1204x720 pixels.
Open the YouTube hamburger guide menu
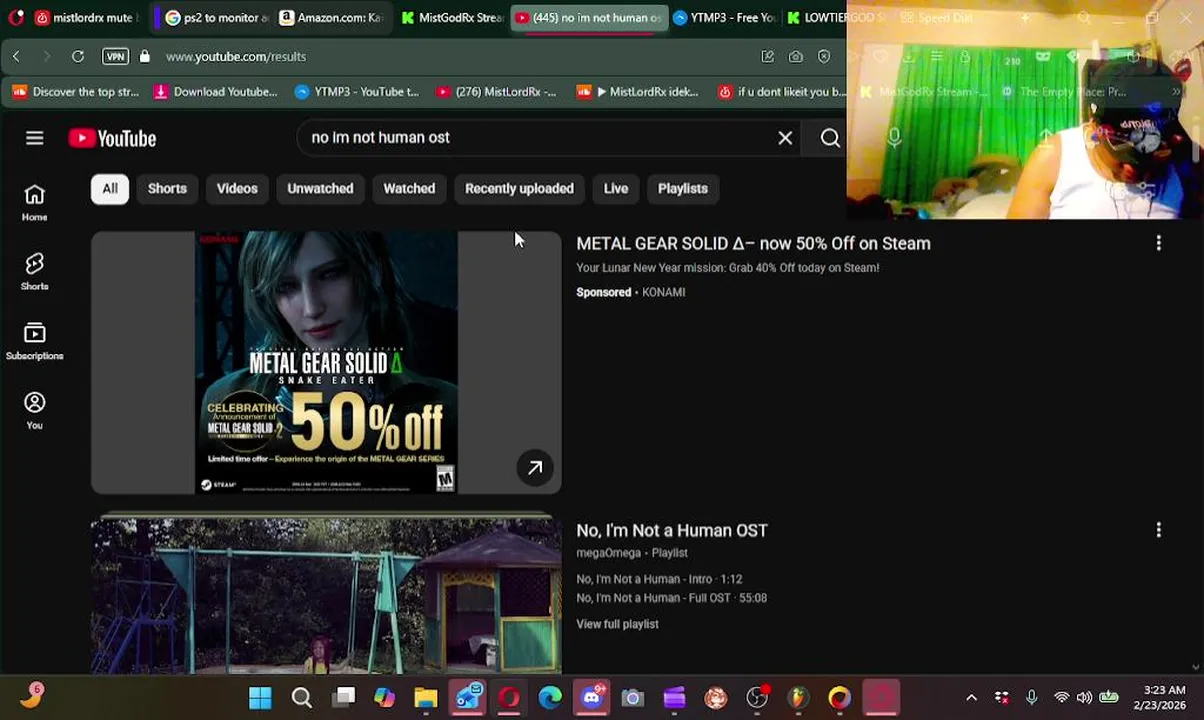(x=35, y=138)
